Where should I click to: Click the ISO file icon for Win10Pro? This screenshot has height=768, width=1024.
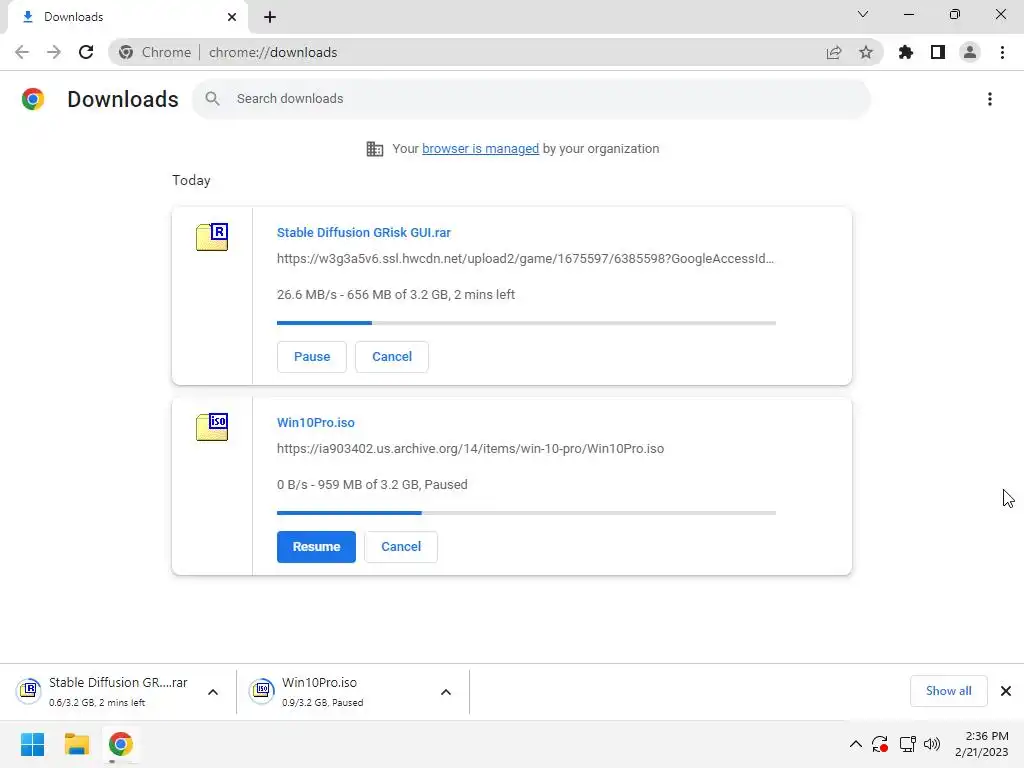[212, 426]
